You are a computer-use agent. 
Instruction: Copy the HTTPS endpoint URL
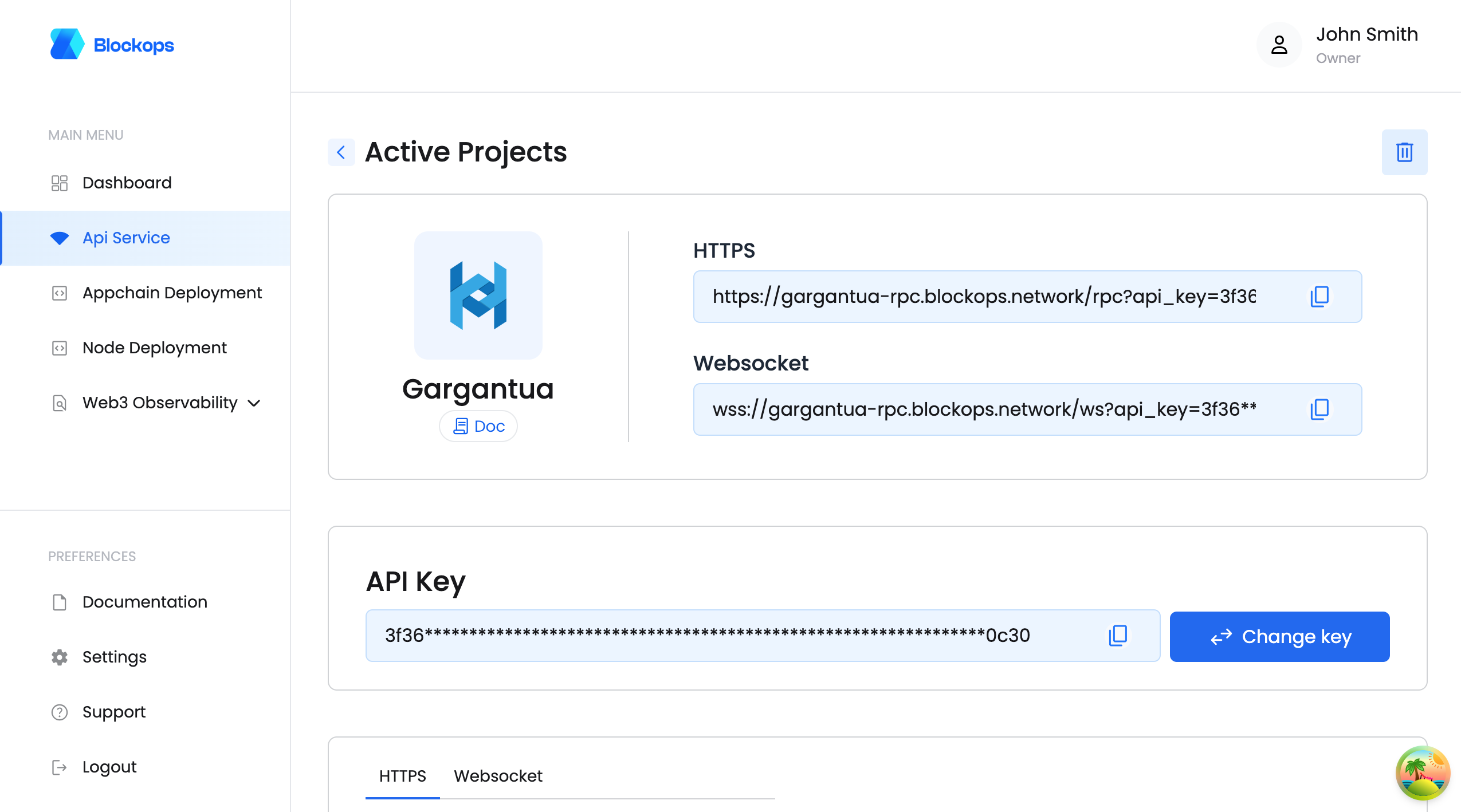pos(1319,297)
